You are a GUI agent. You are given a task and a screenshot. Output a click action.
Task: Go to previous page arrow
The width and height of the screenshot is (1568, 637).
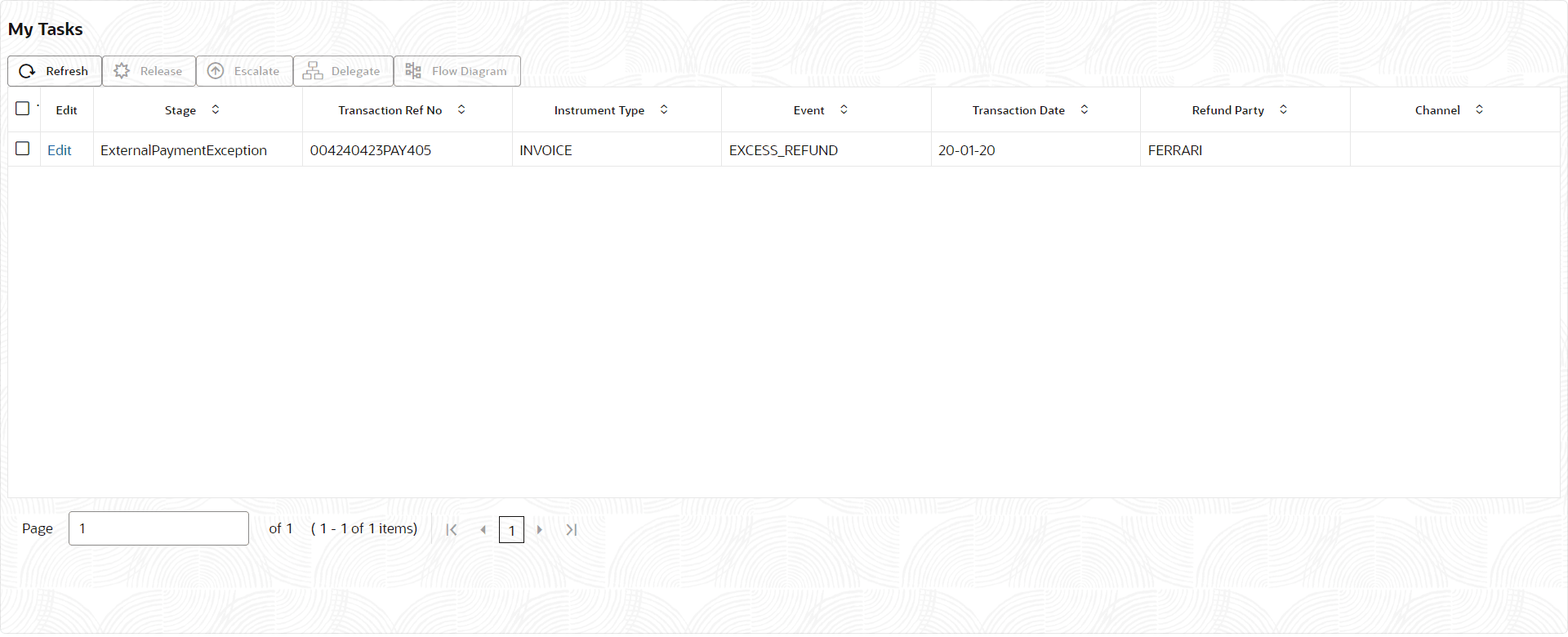click(x=483, y=530)
